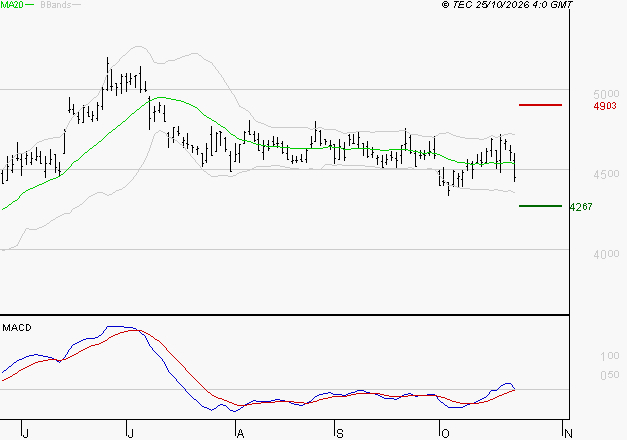
Task: Click the red resistance level line
Action: [x=540, y=105]
